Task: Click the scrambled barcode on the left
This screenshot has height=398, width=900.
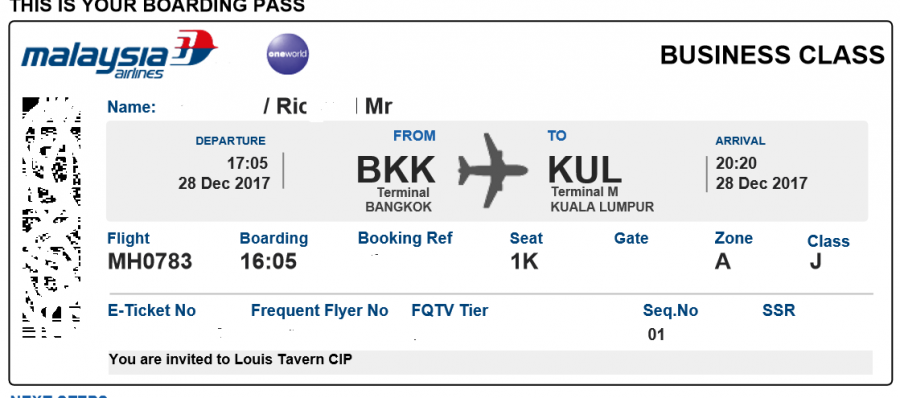Action: click(51, 217)
